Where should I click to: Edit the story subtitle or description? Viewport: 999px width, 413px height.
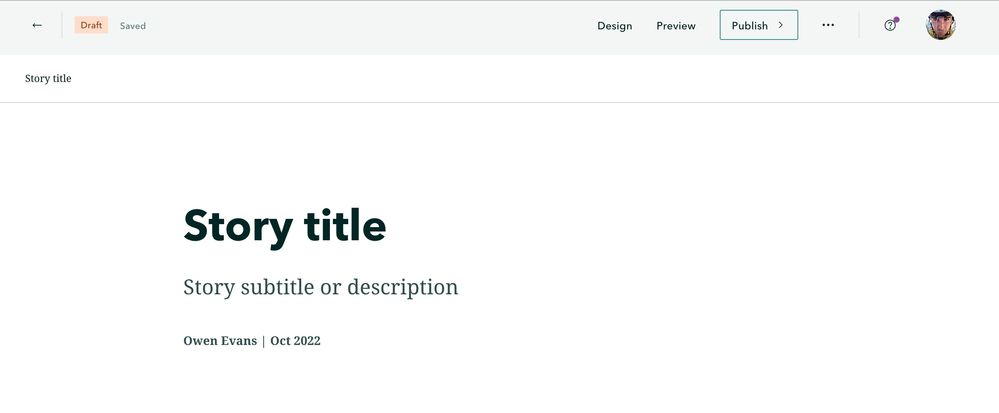pyautogui.click(x=320, y=288)
